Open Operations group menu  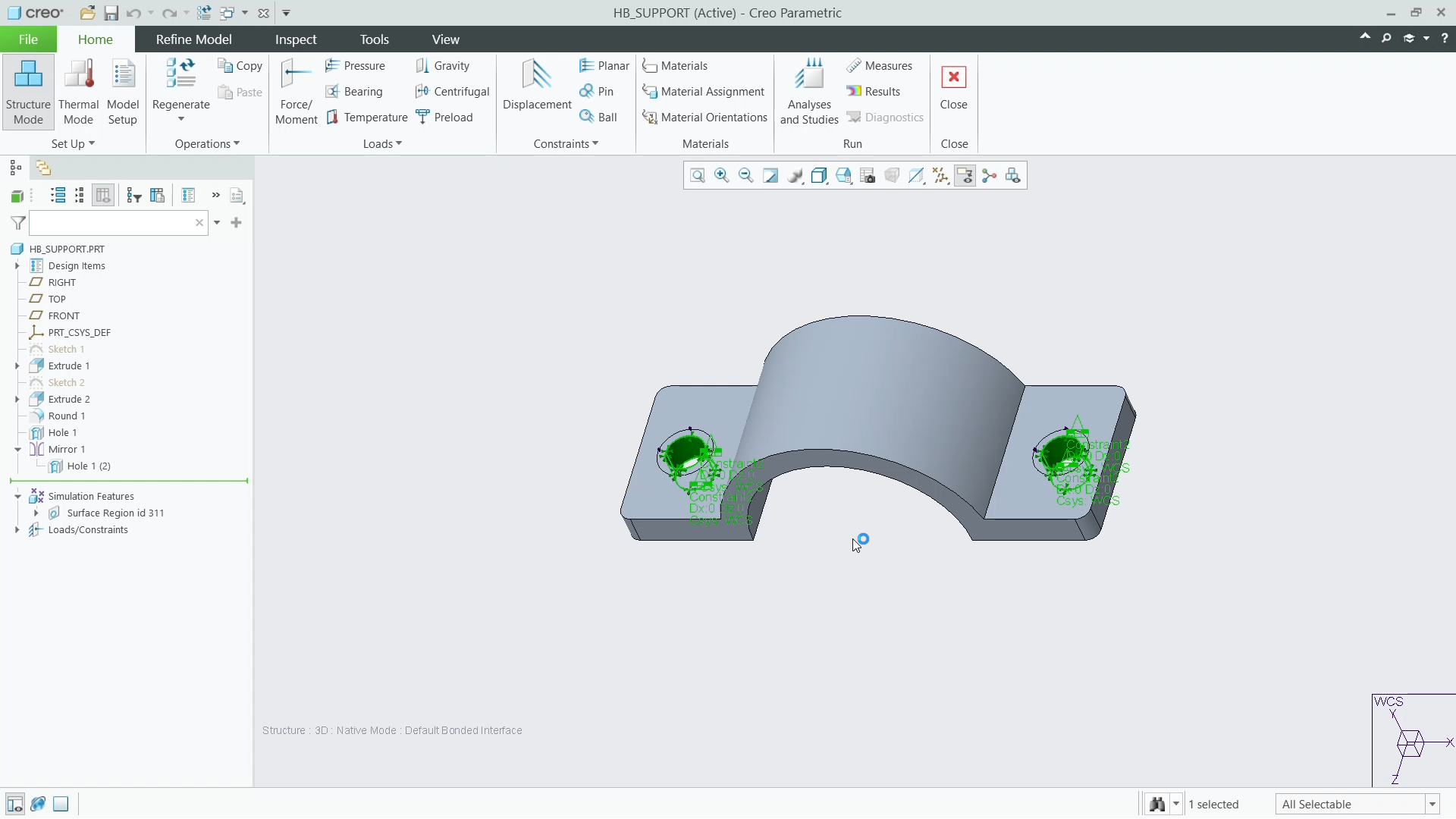pyautogui.click(x=207, y=144)
